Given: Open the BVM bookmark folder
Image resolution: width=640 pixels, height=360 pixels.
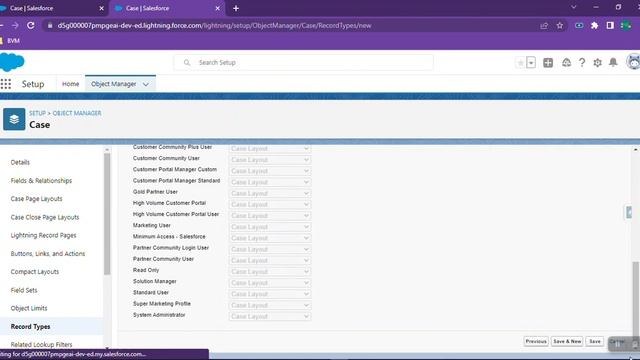Looking at the screenshot, I should [10, 41].
